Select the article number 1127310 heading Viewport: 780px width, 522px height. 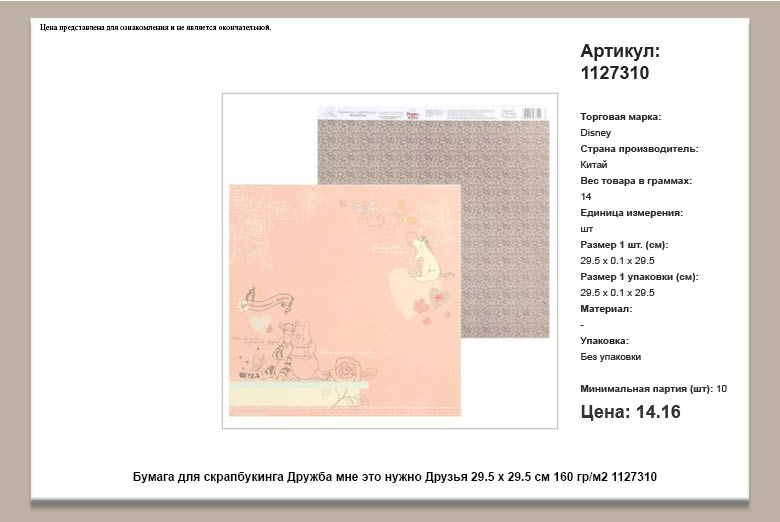tap(620, 62)
